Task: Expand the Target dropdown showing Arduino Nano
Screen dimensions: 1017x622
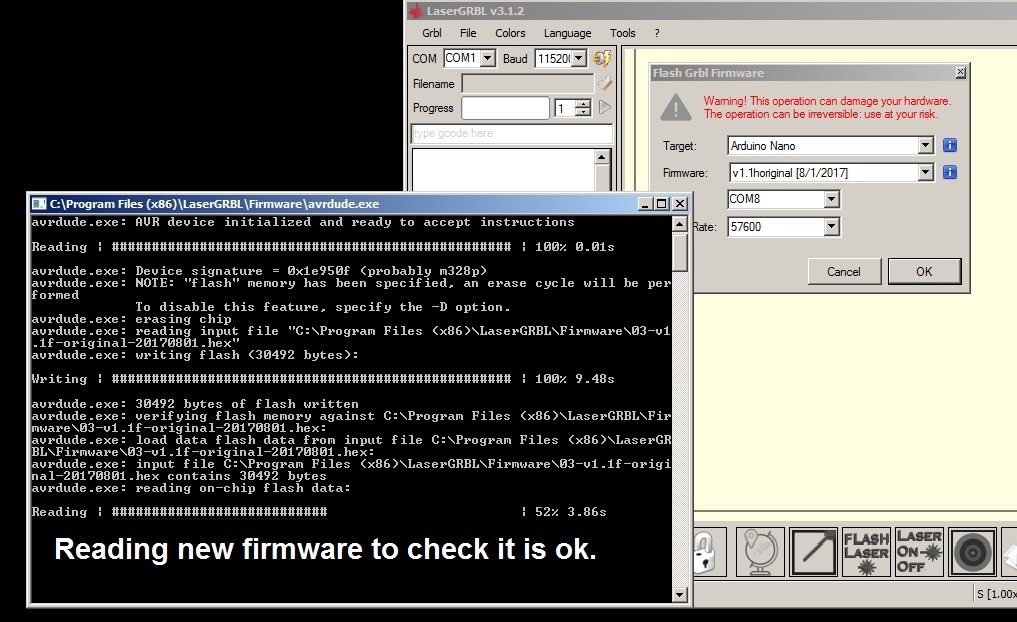Action: tap(926, 146)
